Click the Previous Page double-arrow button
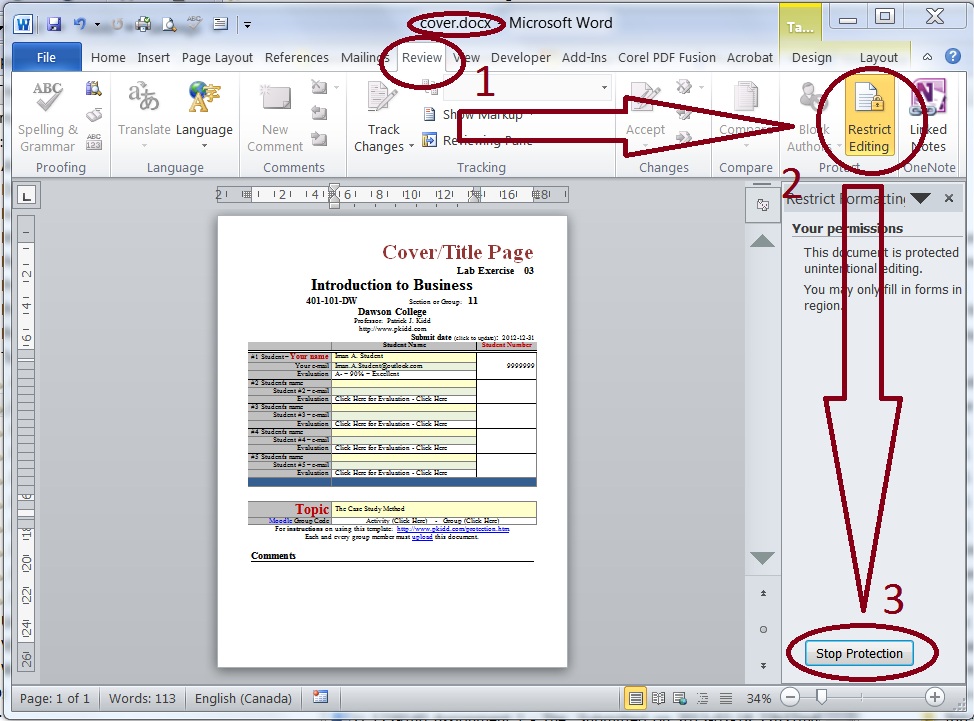This screenshot has width=974, height=721. [x=763, y=593]
